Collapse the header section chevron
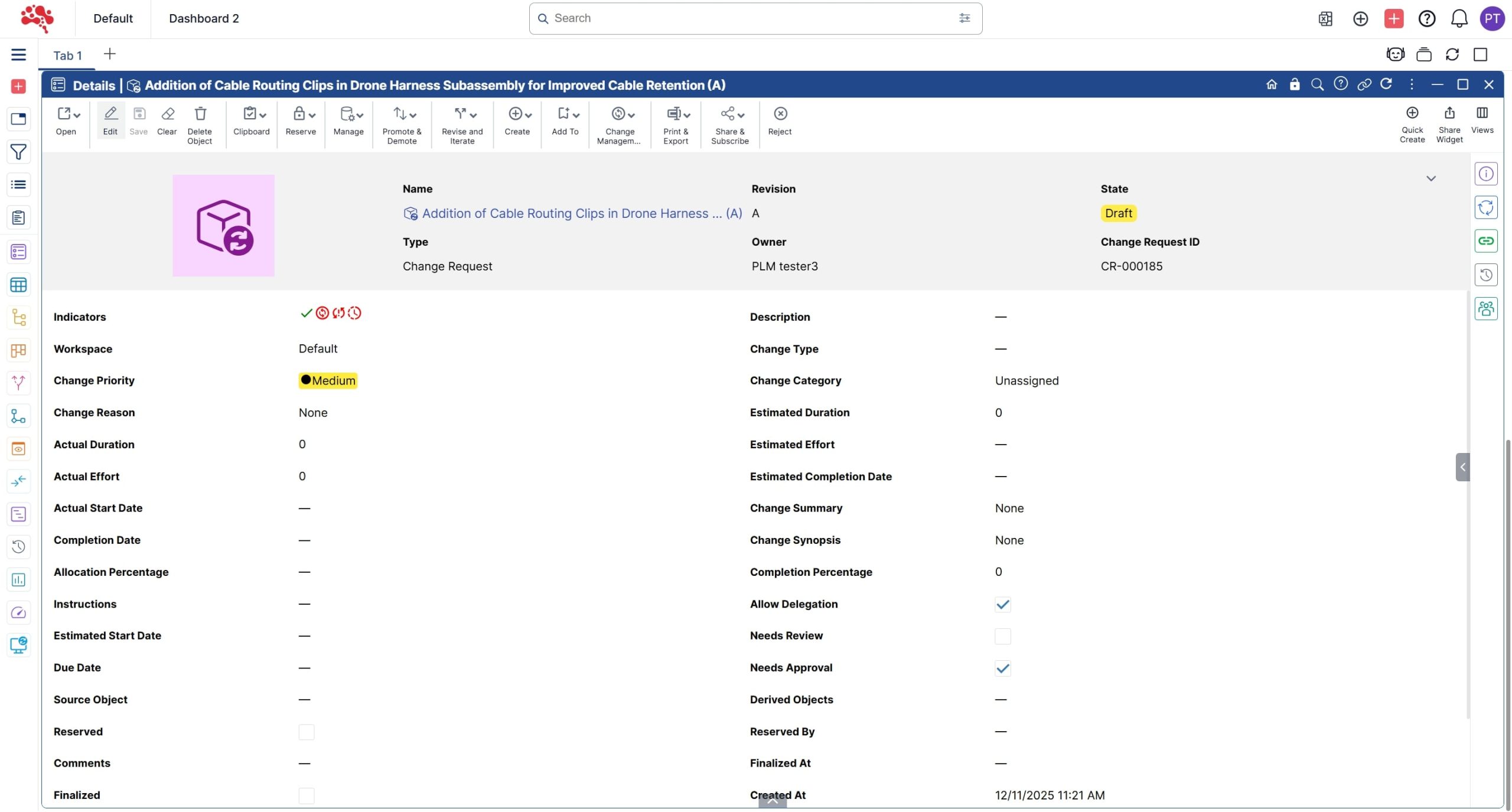Screen dimensions: 1512x812 coord(1430,178)
